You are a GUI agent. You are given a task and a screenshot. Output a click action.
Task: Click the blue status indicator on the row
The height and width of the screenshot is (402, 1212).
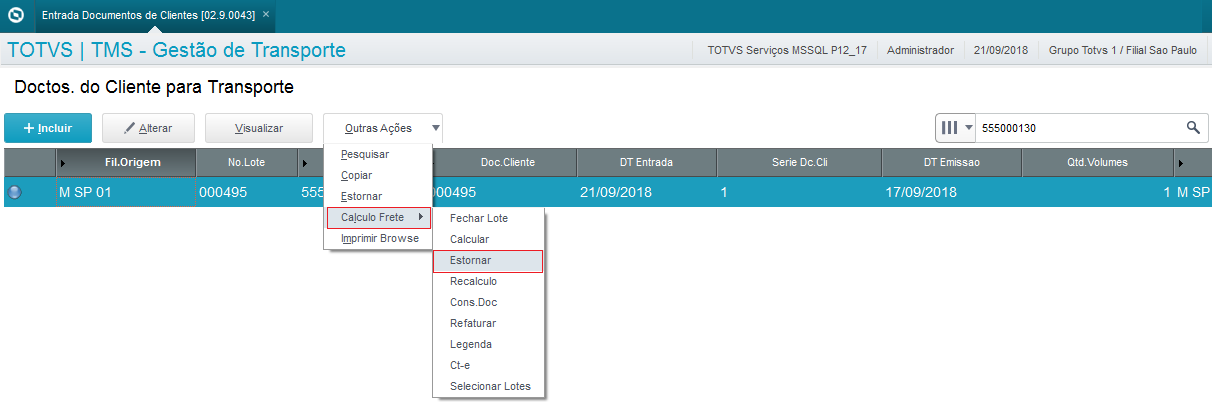pos(15,192)
